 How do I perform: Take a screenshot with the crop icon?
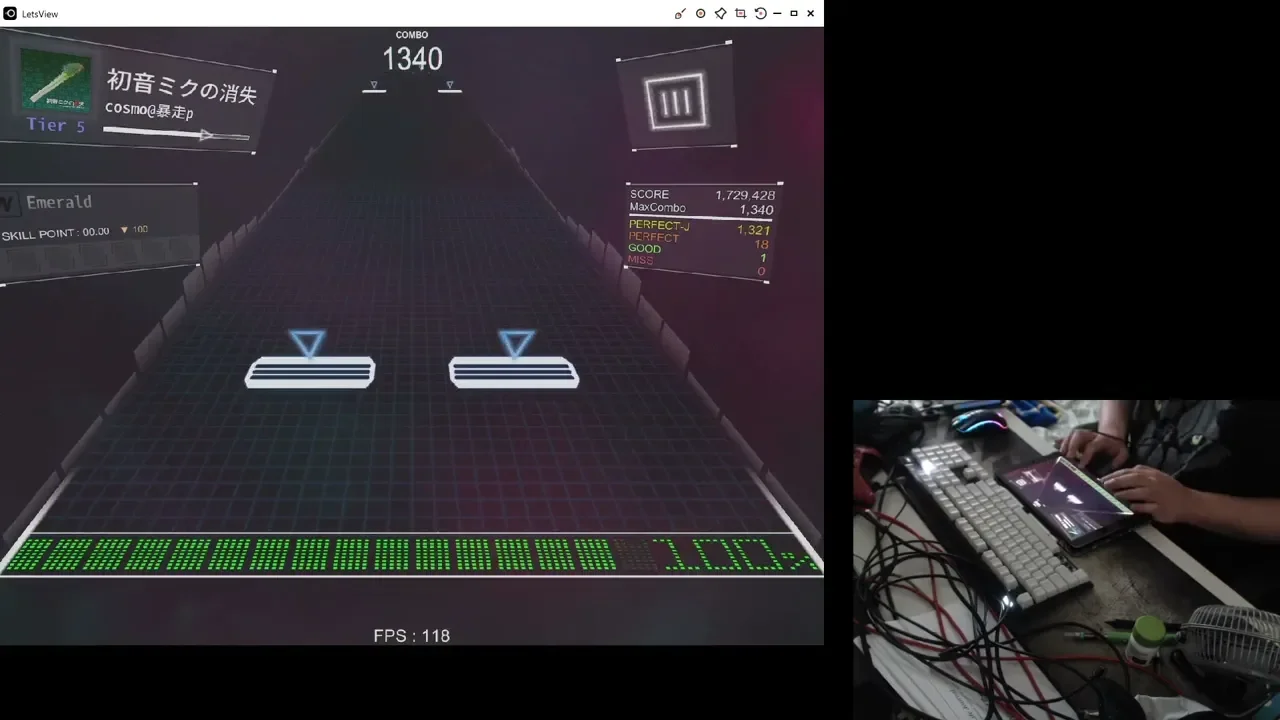tap(741, 14)
